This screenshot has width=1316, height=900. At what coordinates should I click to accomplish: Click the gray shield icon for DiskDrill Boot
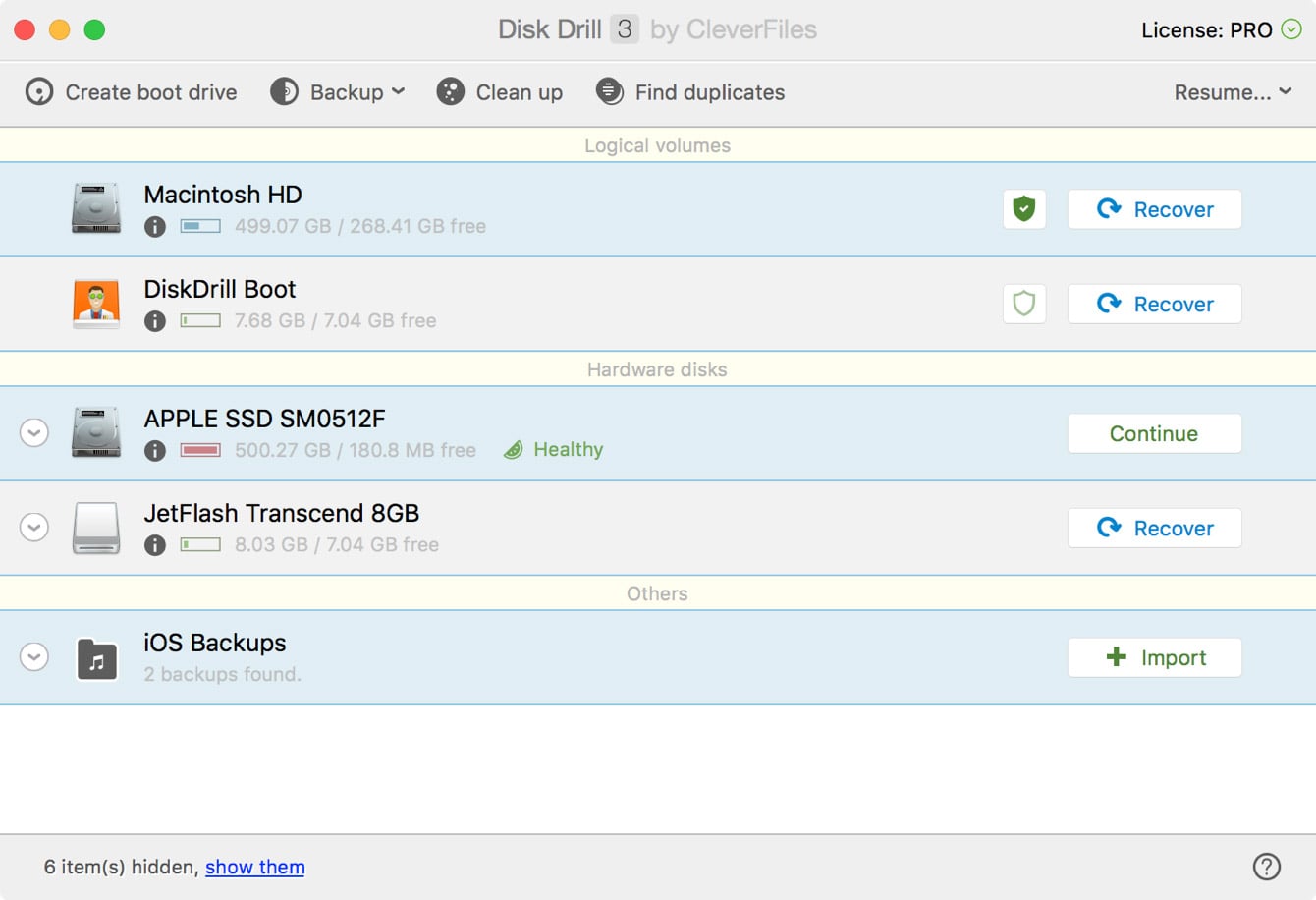1023,304
